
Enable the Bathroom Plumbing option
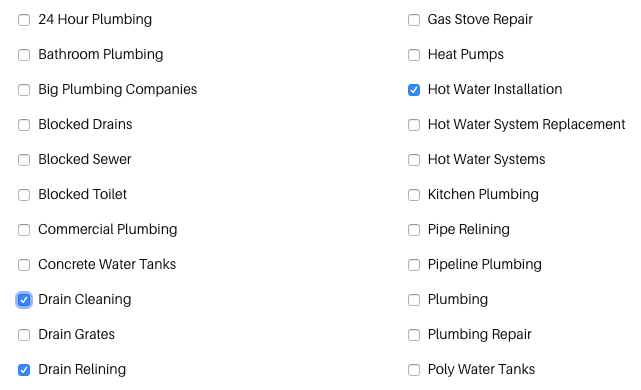coord(24,55)
